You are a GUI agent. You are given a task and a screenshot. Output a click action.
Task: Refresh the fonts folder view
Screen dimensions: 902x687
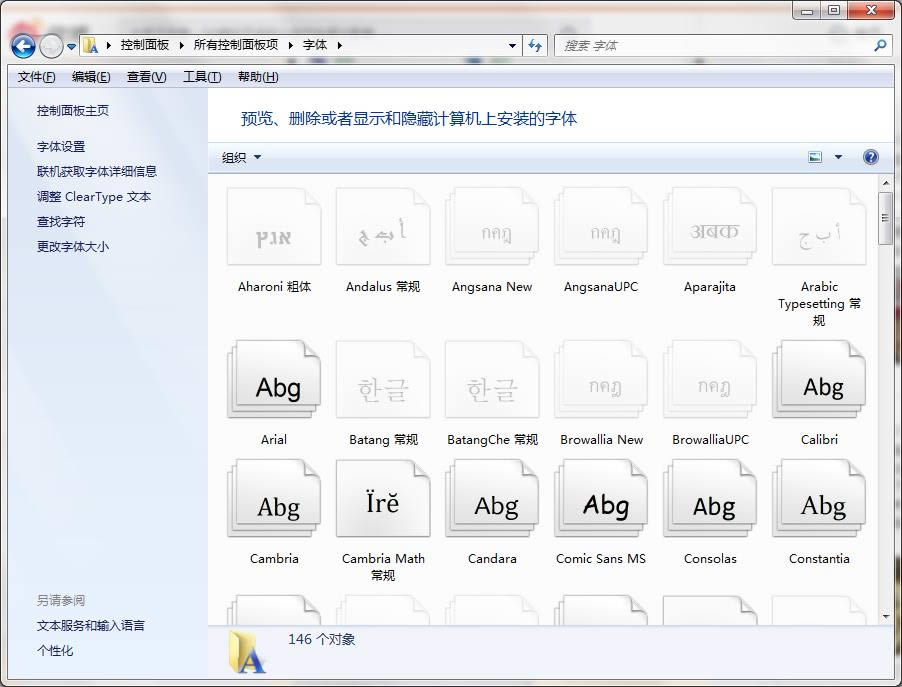click(x=535, y=45)
